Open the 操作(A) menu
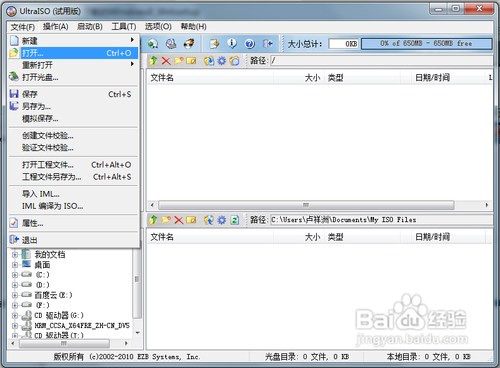This screenshot has height=368, width=500. [x=56, y=27]
